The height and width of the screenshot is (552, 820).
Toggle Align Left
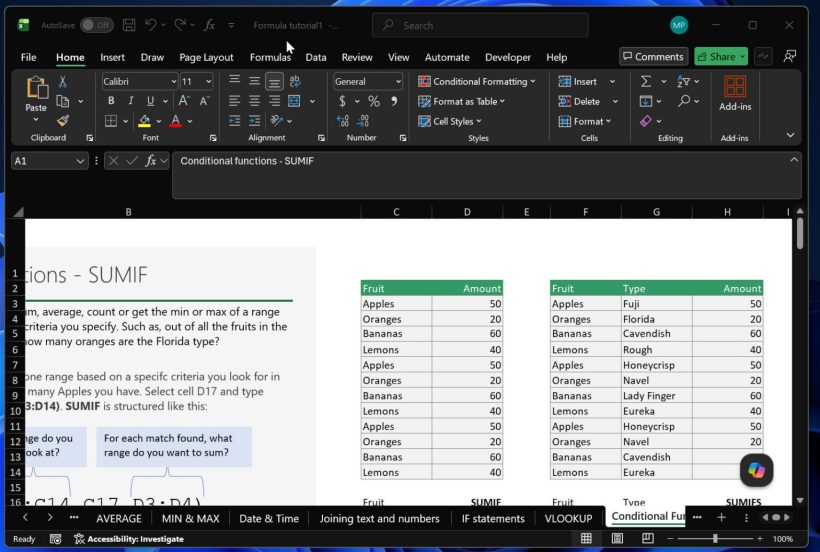point(234,101)
